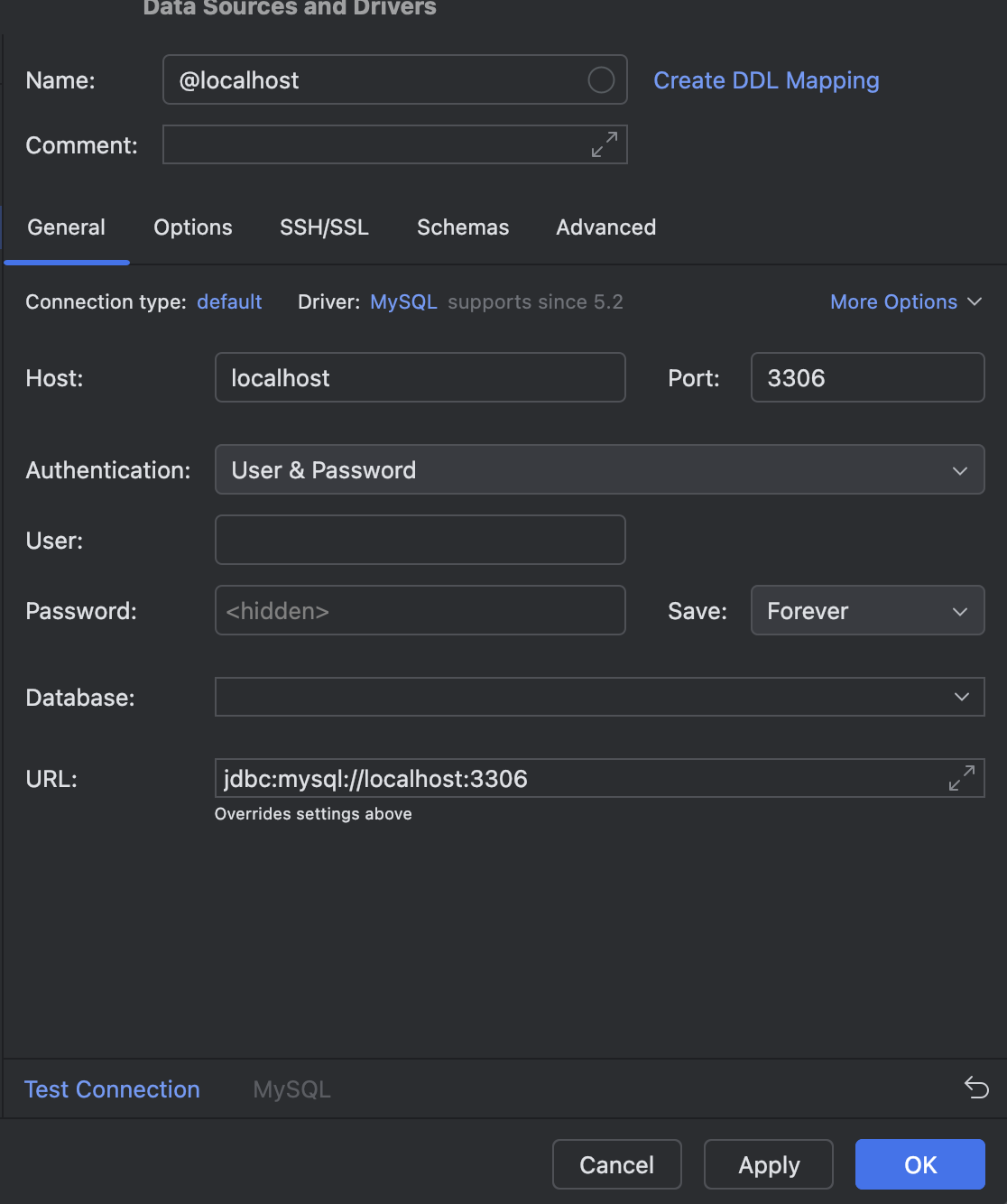Click the color circle in Name field
This screenshot has width=1007, height=1204.
click(x=601, y=80)
